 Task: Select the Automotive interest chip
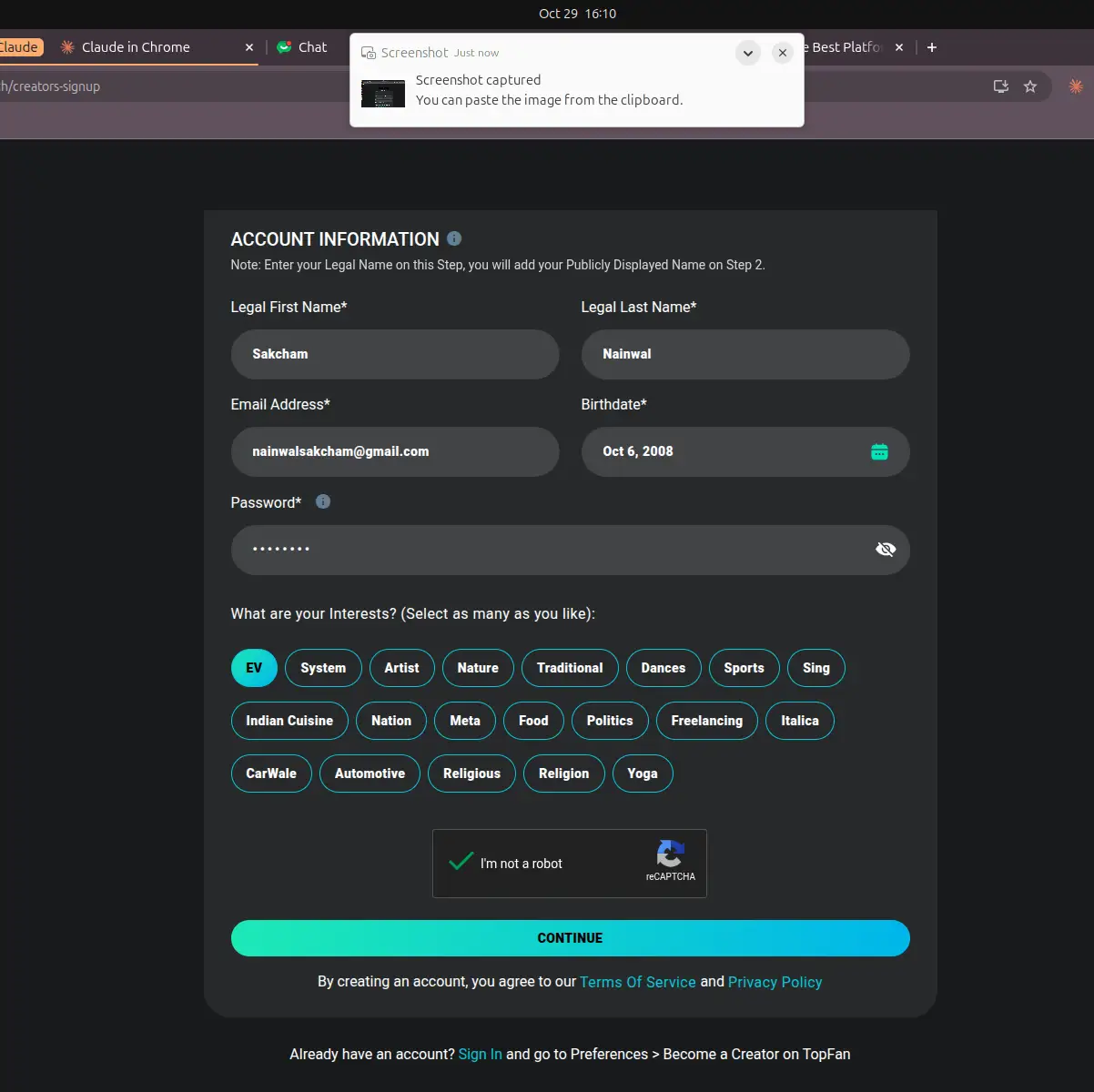pos(370,773)
